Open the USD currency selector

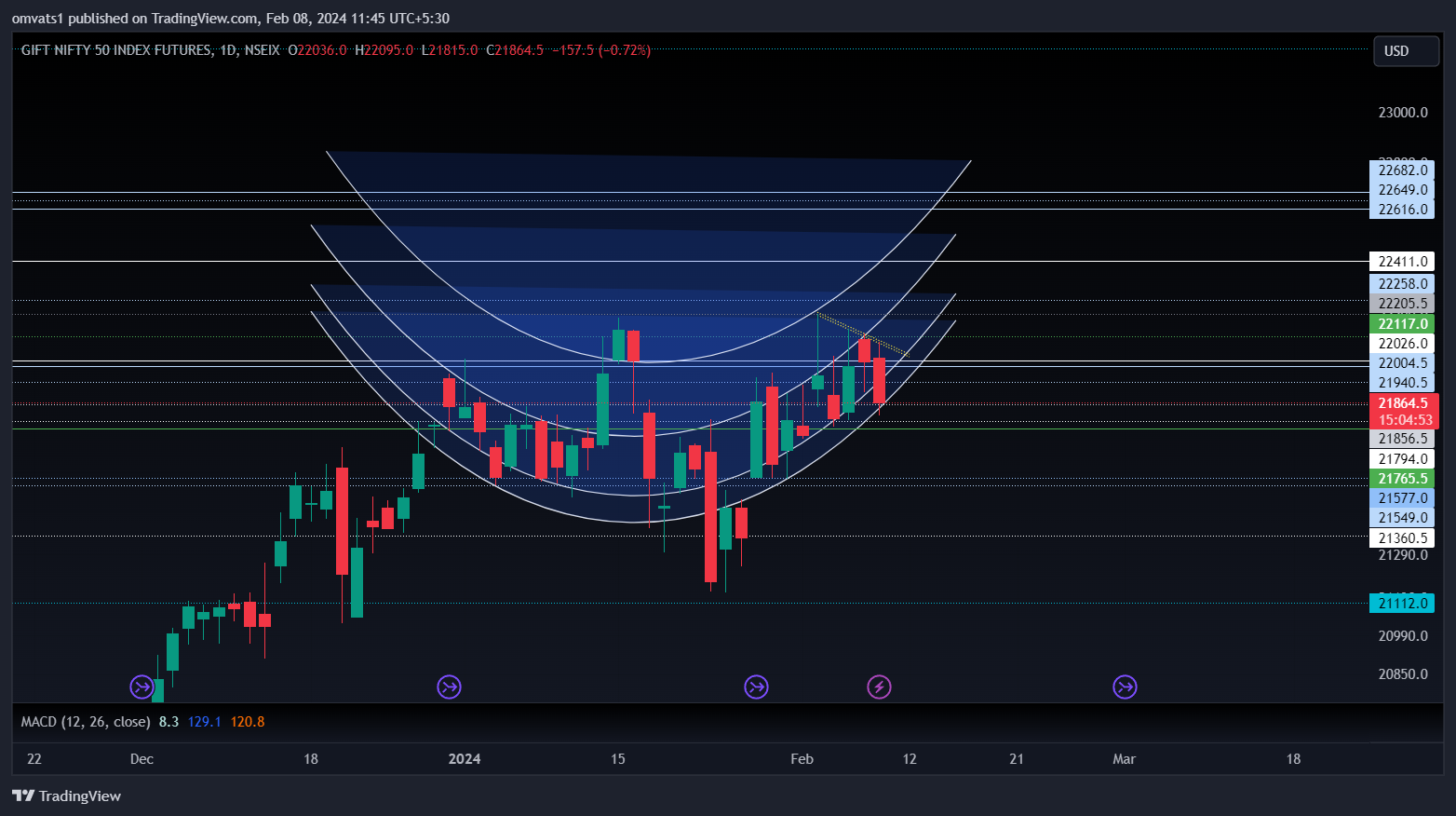point(1406,51)
